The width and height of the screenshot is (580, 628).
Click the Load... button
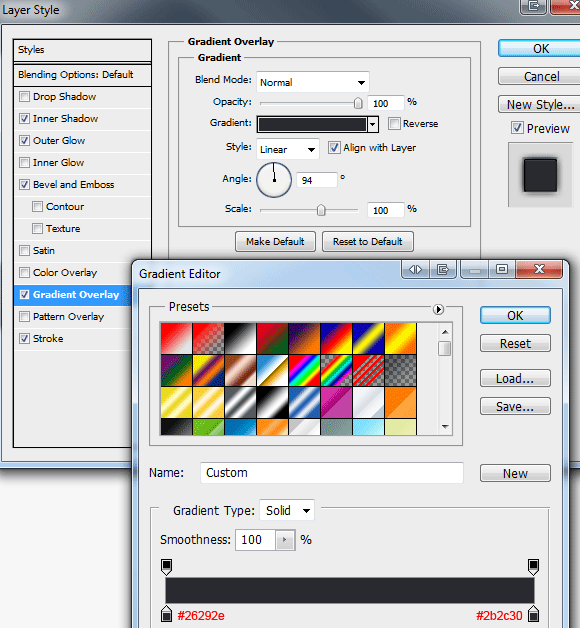tap(515, 378)
